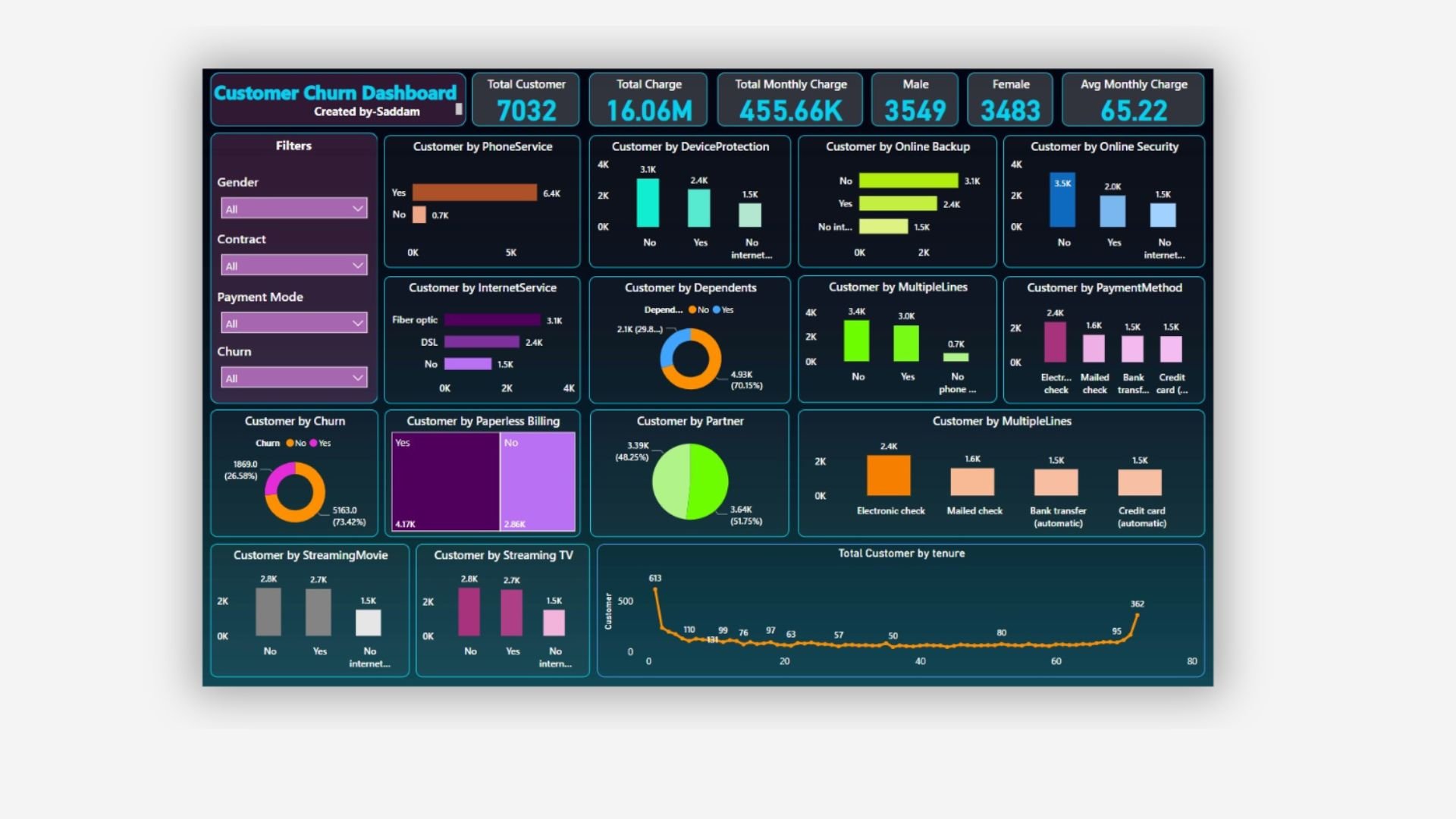This screenshot has width=1456, height=819.
Task: Click the Fiber optic bar in InternetService
Action: click(492, 320)
